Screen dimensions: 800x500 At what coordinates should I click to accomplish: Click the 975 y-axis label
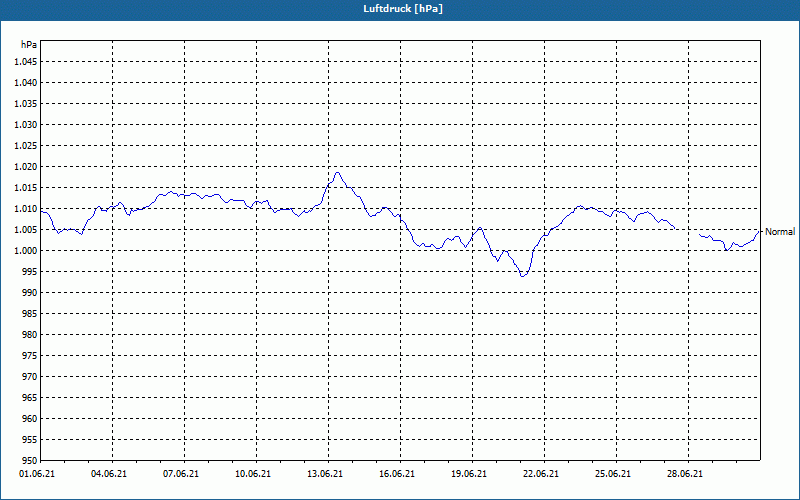tap(30, 356)
